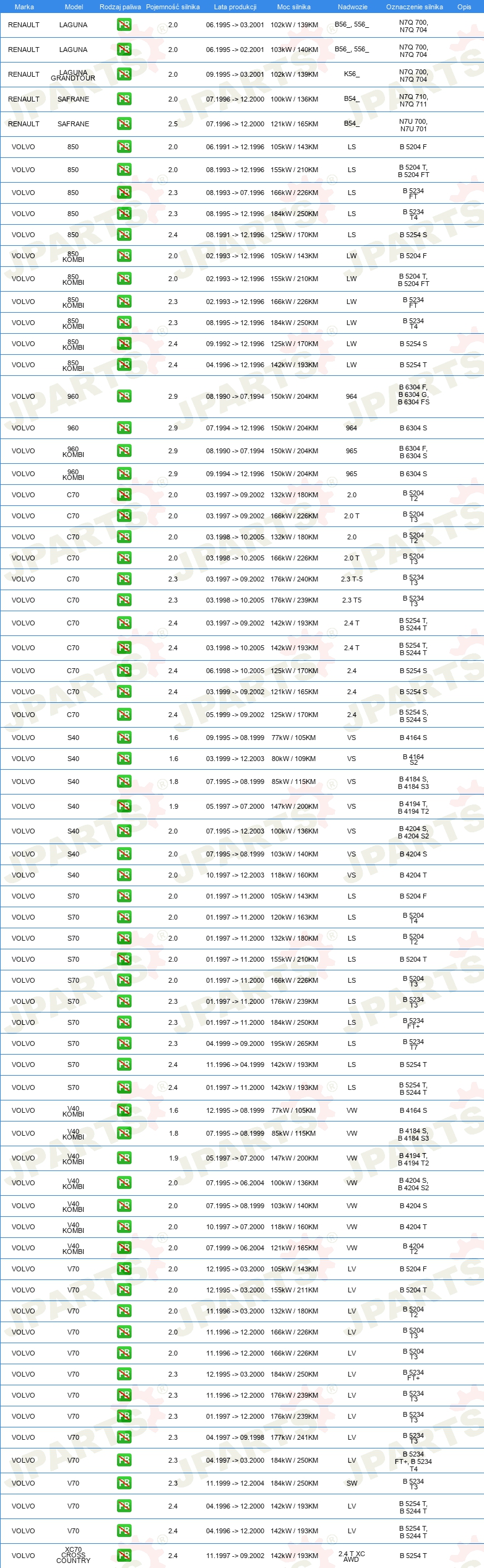Click fuel icon in V40 Kombi 1.8 row
This screenshot has width=484, height=1568.
[124, 1133]
